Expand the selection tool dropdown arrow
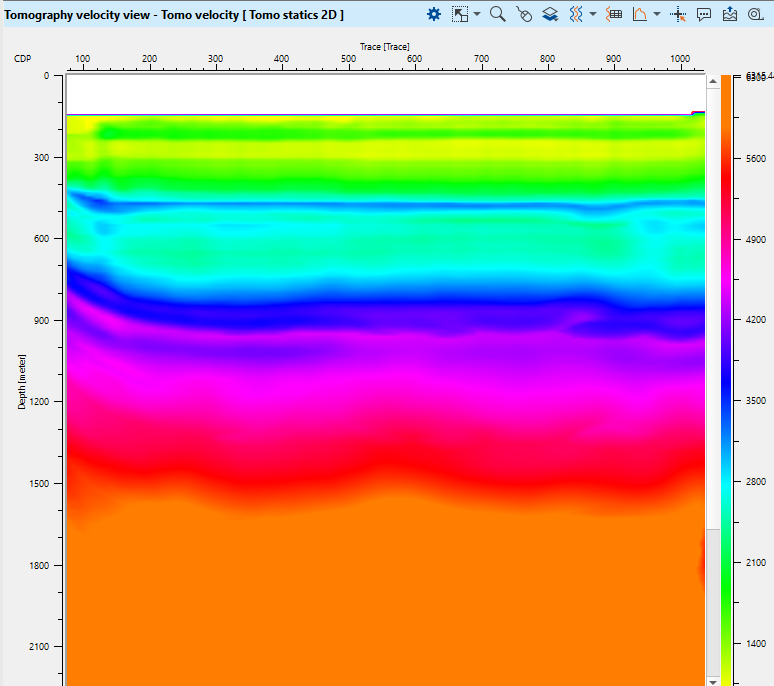774x686 pixels. tap(477, 14)
